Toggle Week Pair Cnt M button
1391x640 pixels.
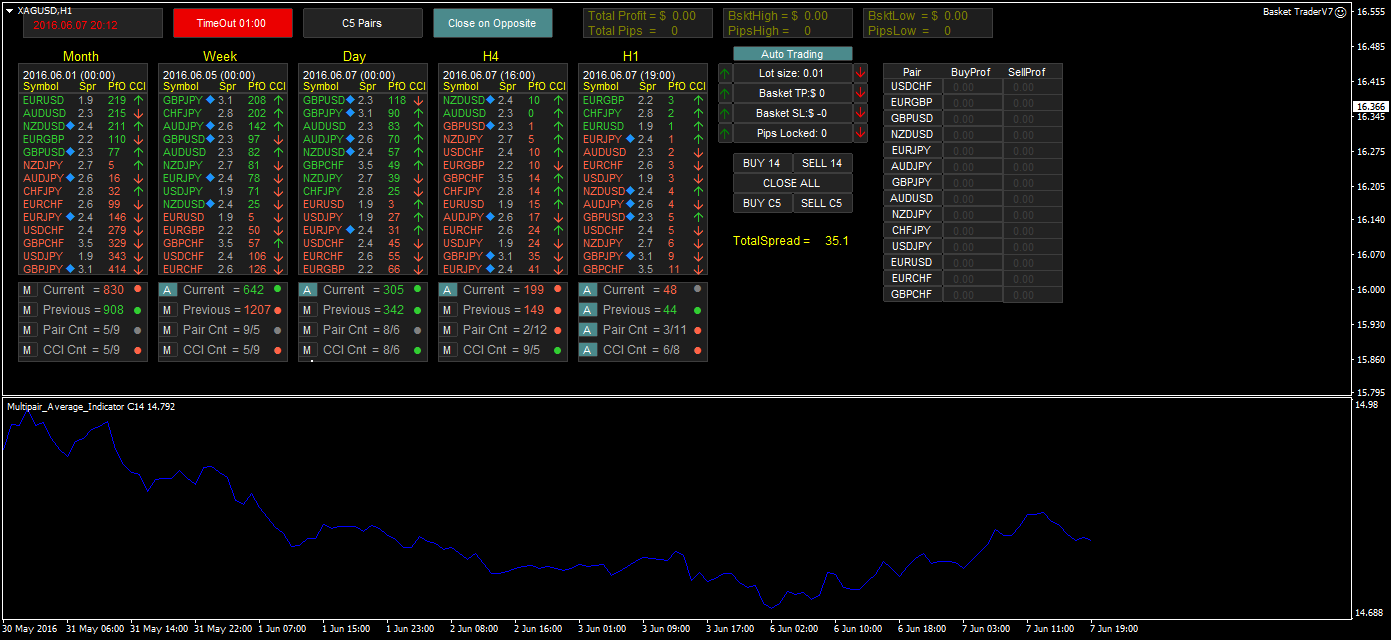(168, 330)
